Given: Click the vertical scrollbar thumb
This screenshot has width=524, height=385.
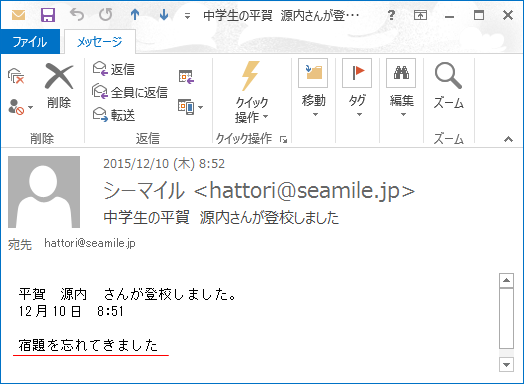Looking at the screenshot, I should (506, 318).
